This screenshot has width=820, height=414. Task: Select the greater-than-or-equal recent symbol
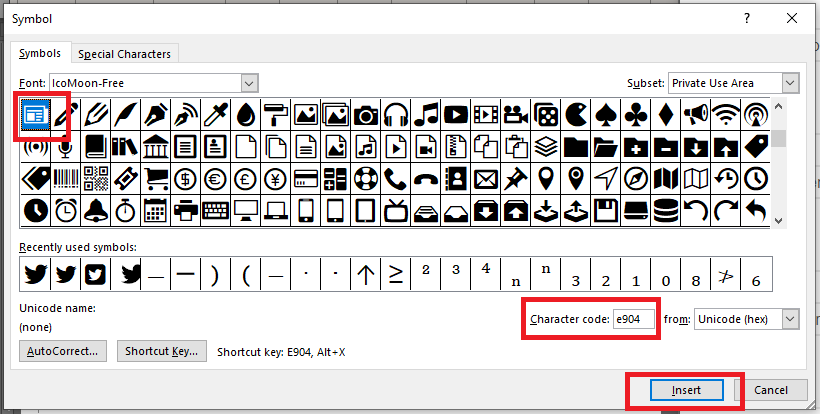click(396, 274)
